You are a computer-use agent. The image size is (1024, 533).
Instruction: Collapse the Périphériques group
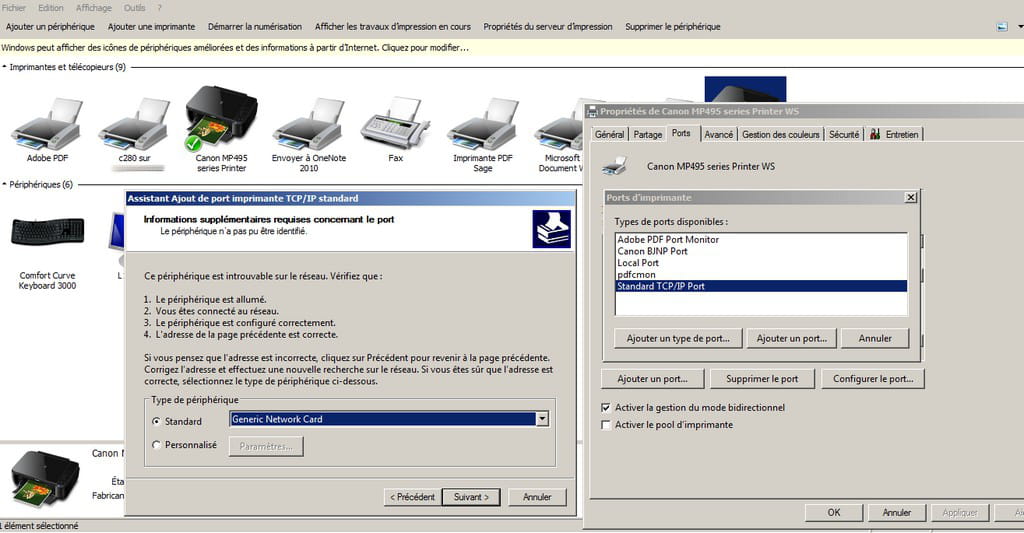(x=5, y=184)
